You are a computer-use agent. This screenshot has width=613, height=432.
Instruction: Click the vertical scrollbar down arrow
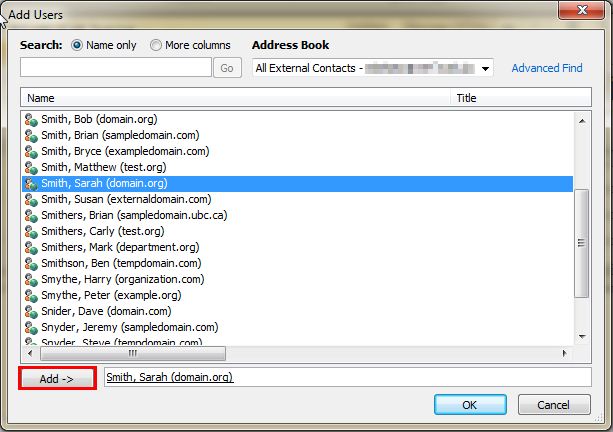click(582, 336)
